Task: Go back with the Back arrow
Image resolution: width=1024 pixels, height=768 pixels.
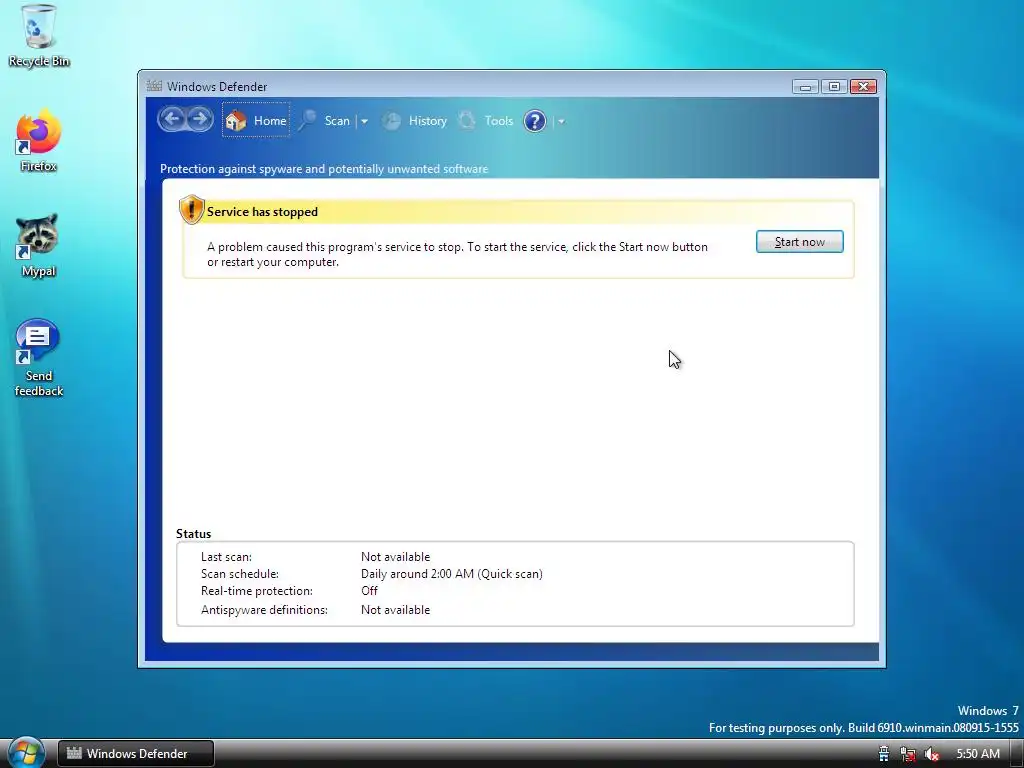Action: click(x=172, y=120)
